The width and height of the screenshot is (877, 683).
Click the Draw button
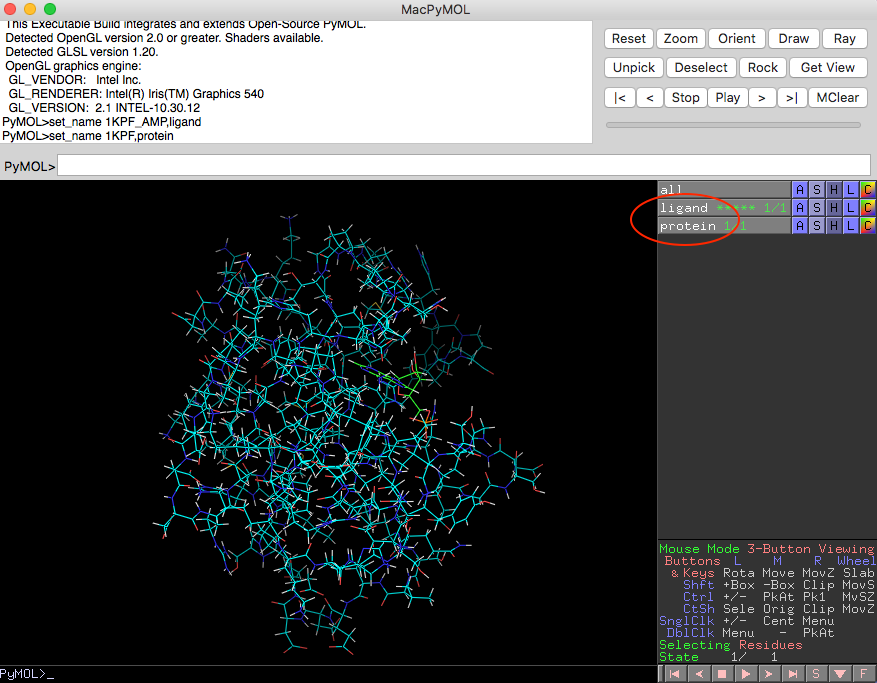794,39
